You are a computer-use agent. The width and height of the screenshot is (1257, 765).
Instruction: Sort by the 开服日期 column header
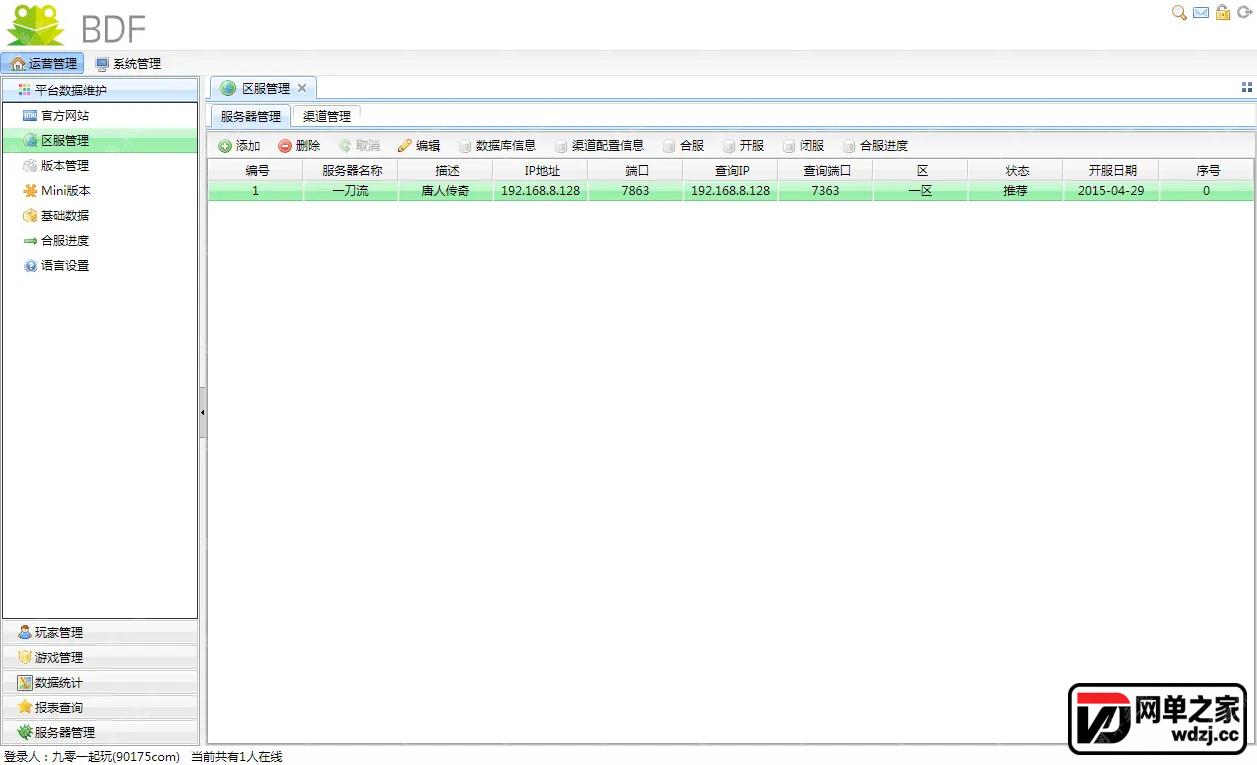pos(1111,171)
